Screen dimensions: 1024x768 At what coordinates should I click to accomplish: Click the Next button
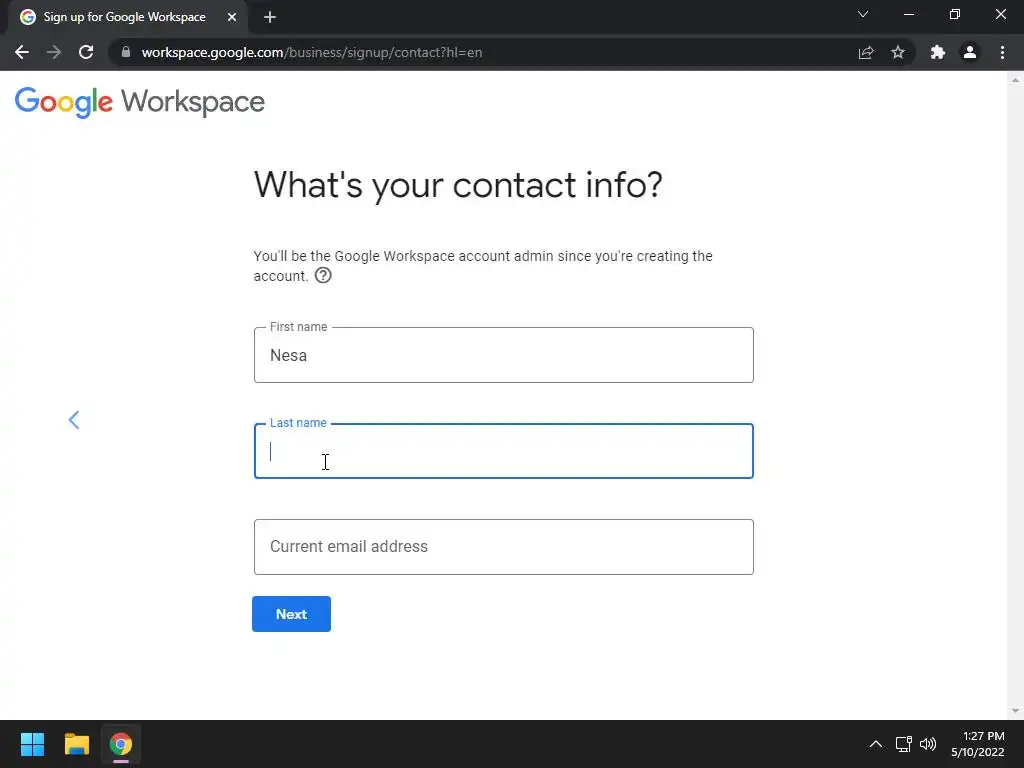point(291,614)
